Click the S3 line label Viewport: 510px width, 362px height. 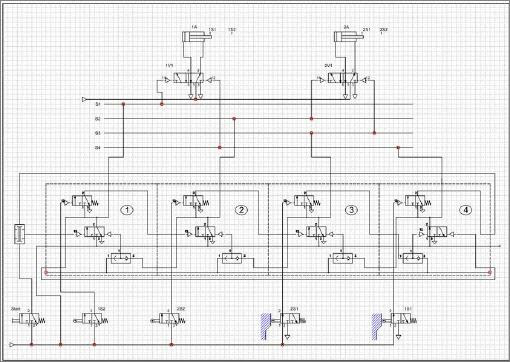[x=98, y=133]
